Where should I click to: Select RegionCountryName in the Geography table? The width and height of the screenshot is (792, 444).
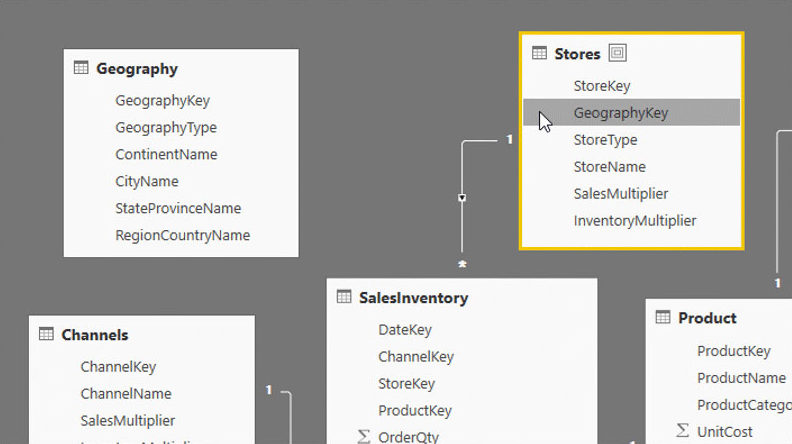tap(182, 236)
